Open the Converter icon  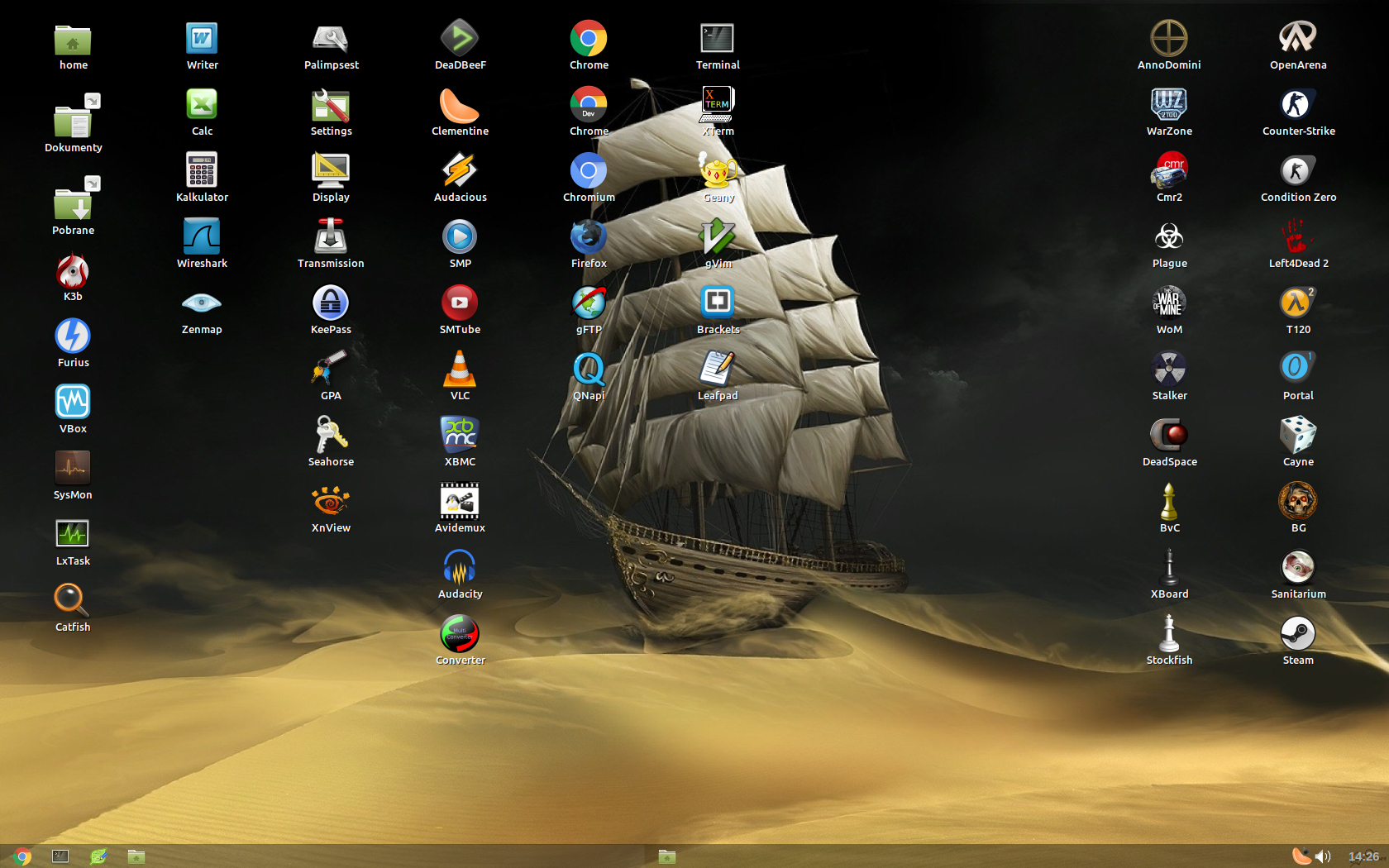click(x=460, y=634)
